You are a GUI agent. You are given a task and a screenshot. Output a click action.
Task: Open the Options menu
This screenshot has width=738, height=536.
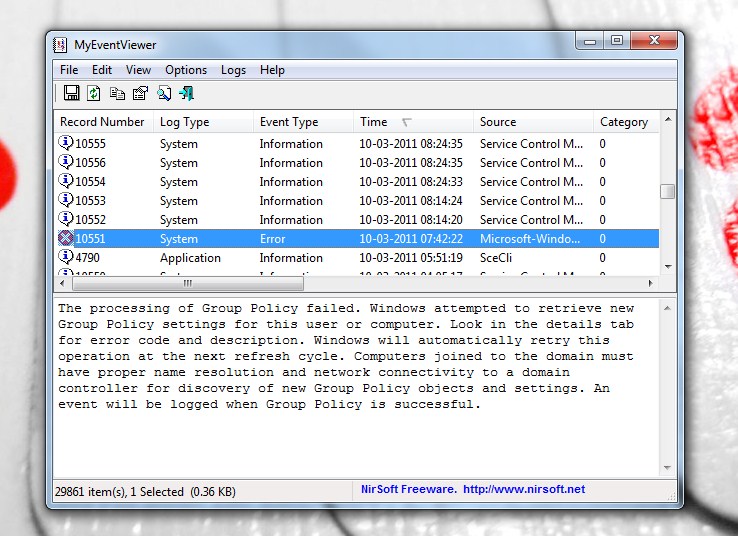186,70
